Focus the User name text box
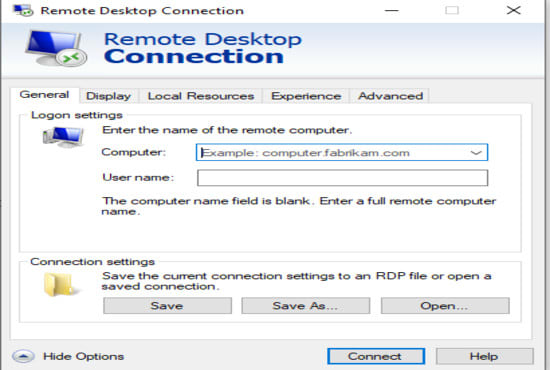 point(342,178)
